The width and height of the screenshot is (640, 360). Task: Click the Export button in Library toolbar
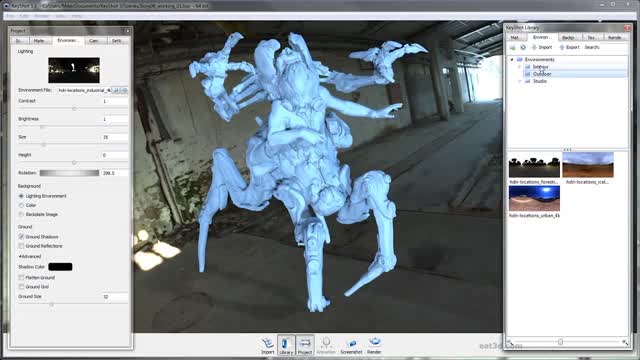tap(569, 47)
